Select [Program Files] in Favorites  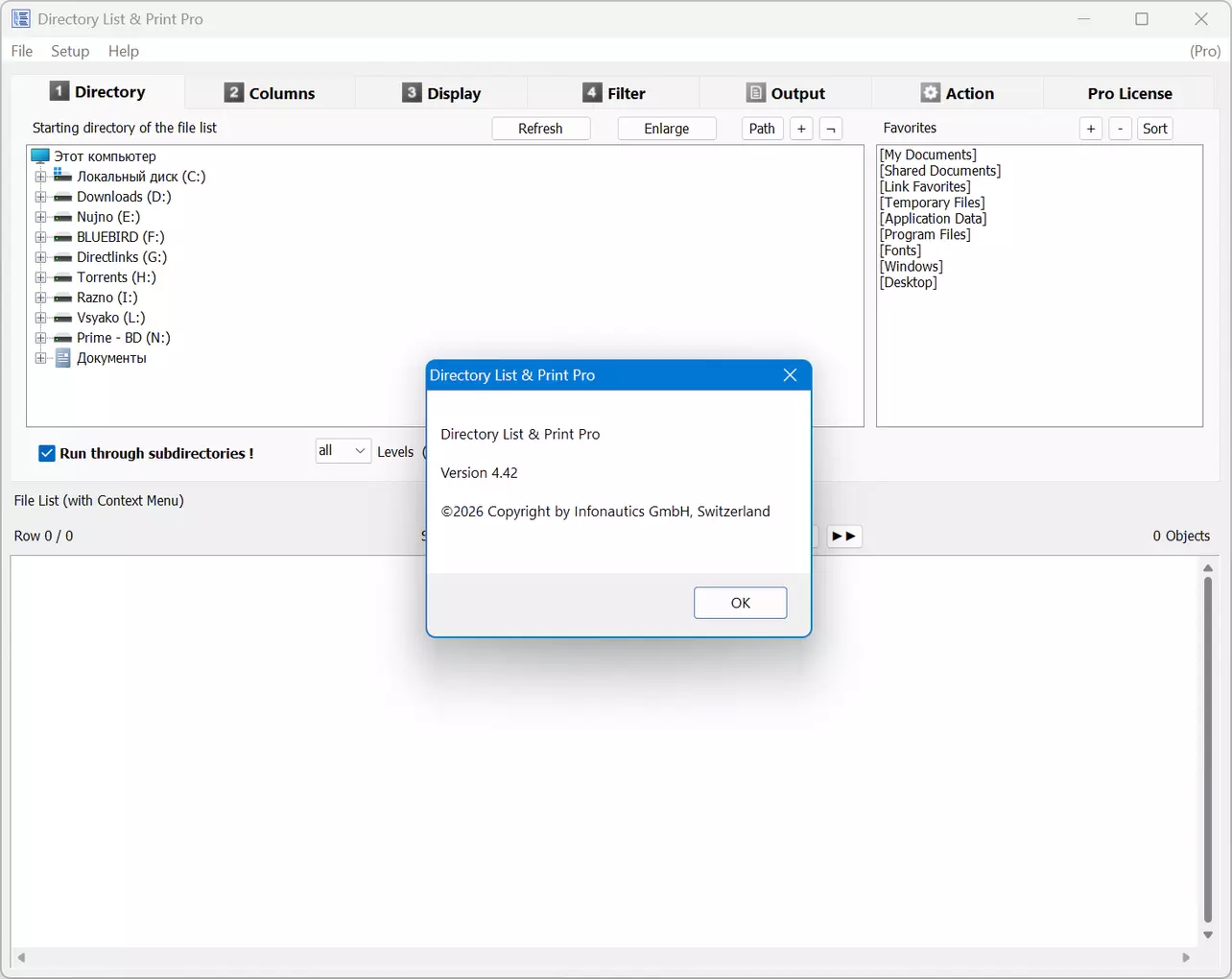pos(926,234)
